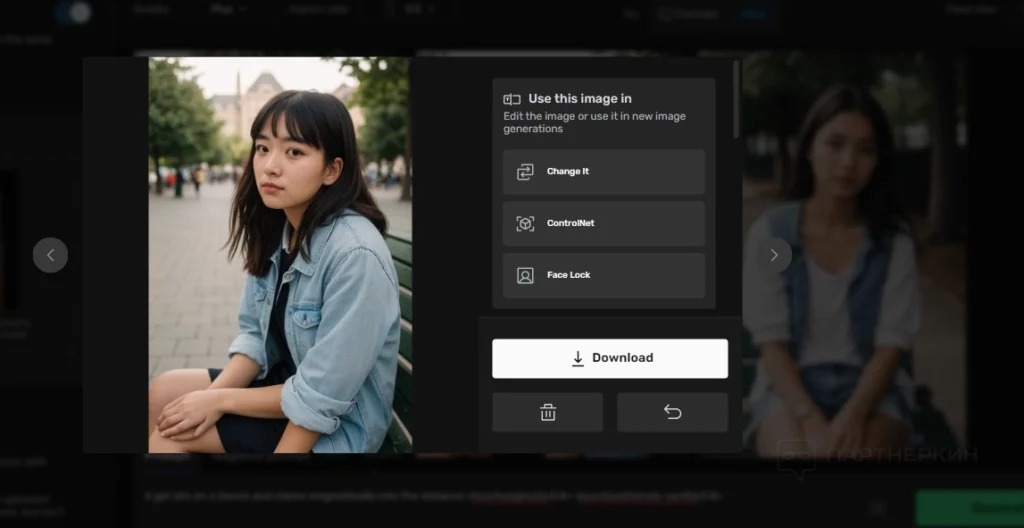This screenshot has width=1024, height=528.
Task: Click the large portrait preview image
Action: click(280, 255)
